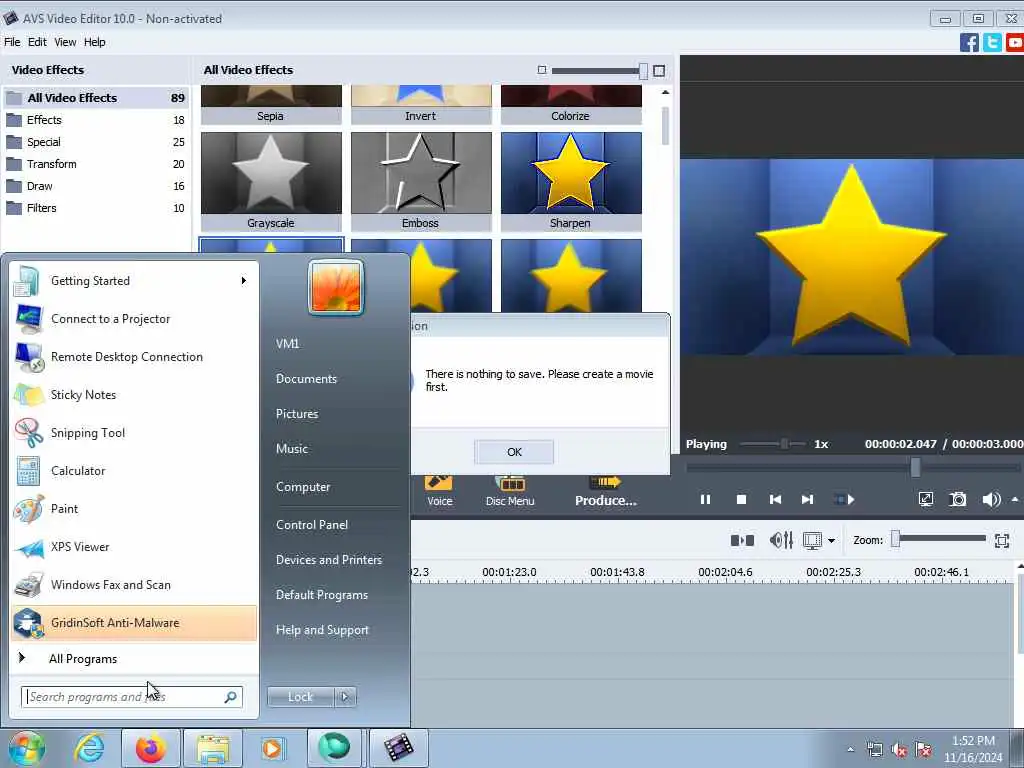Open Internet Explorer from the taskbar
The width and height of the screenshot is (1024, 768).
click(x=89, y=748)
